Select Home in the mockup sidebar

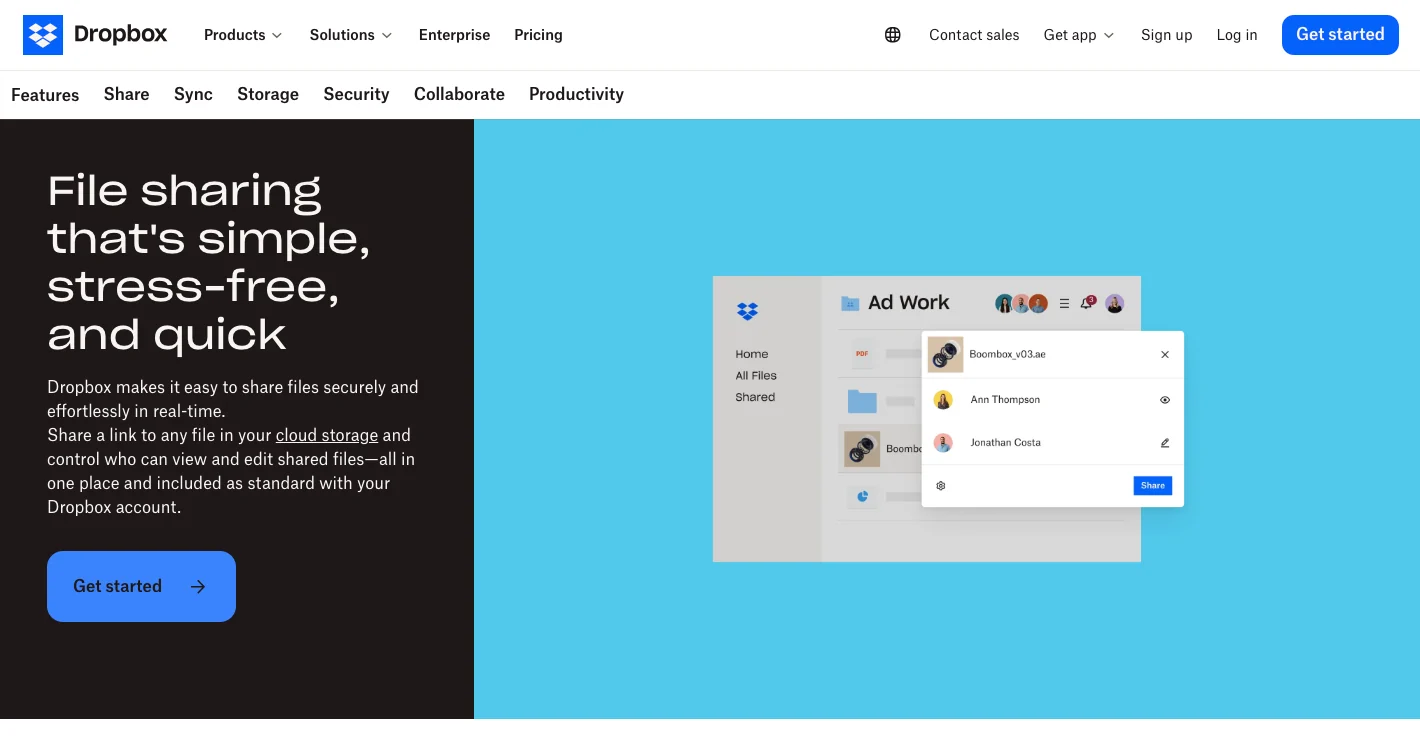[752, 354]
